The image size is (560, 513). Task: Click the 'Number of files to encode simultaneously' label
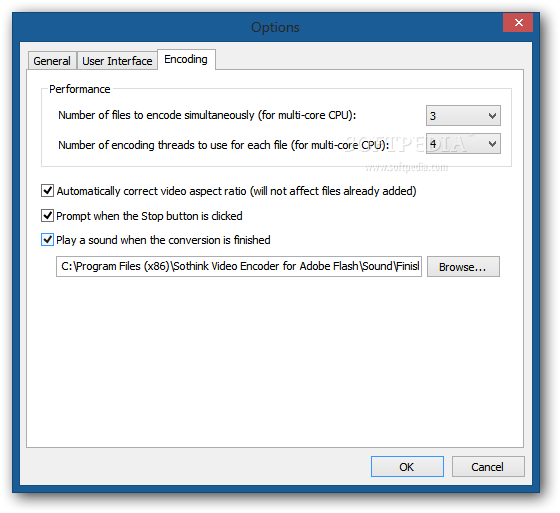[207, 115]
